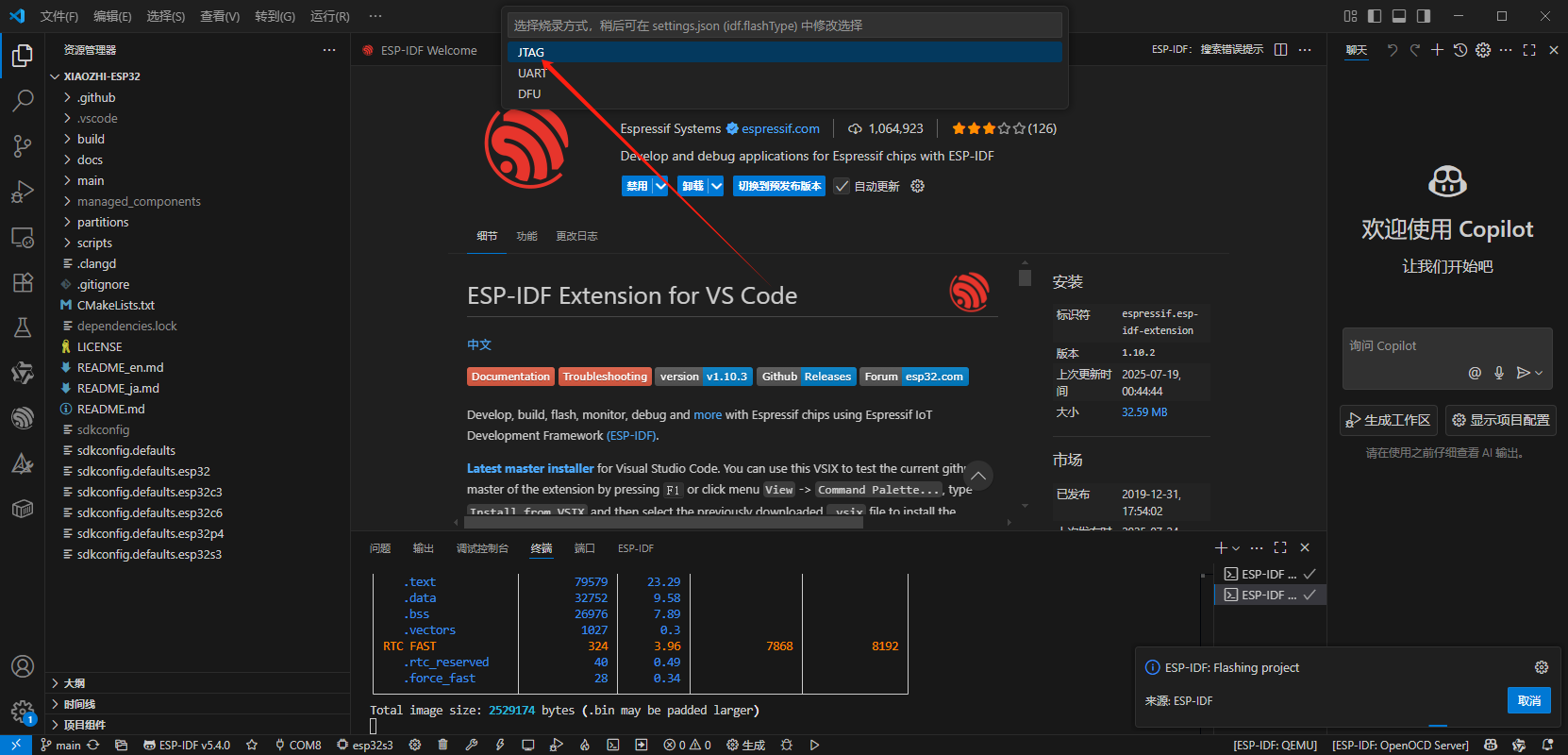Expand the 大纲 section

[x=198, y=683]
